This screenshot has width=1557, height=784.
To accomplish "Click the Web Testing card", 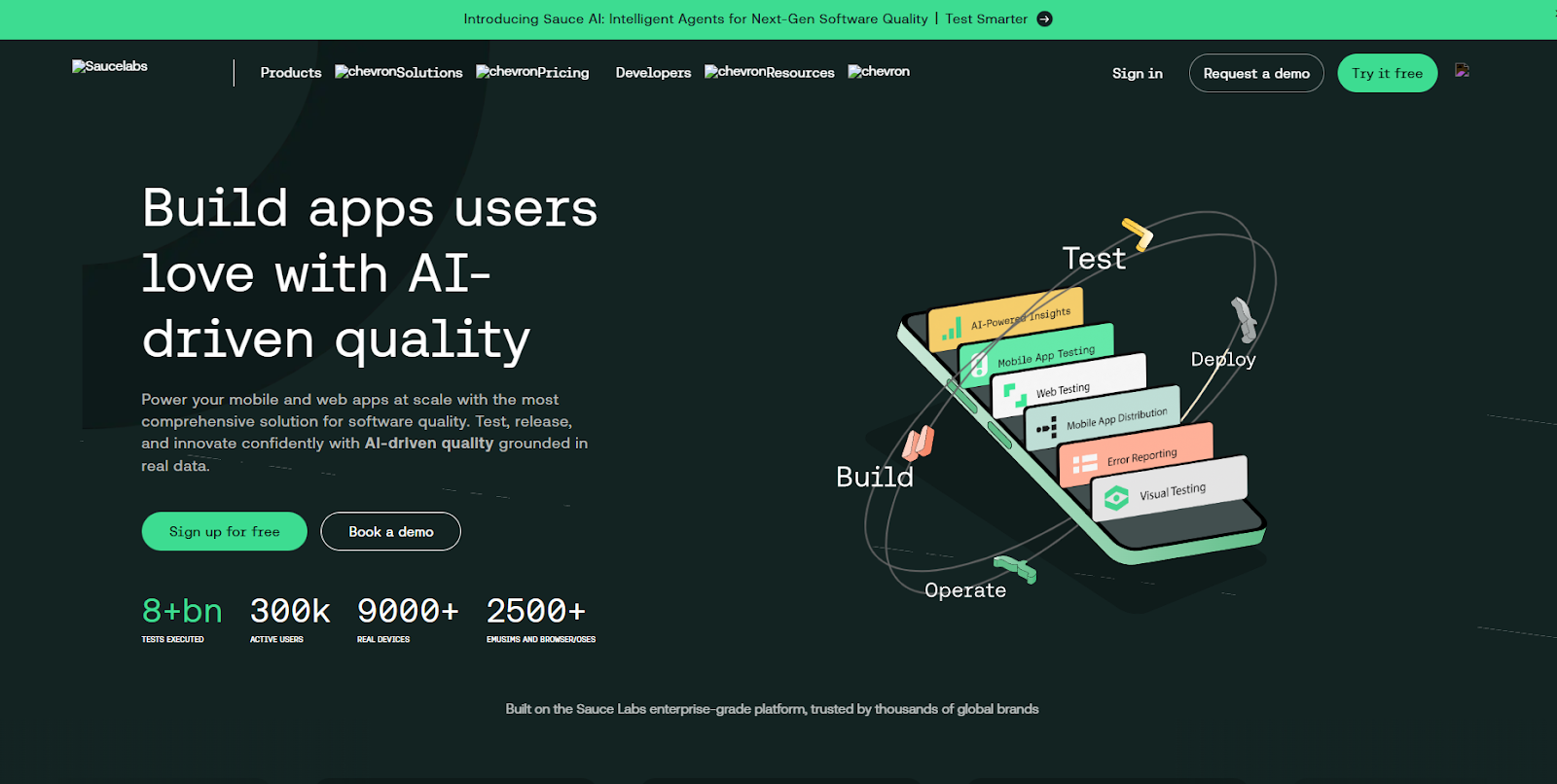I will (x=1068, y=386).
